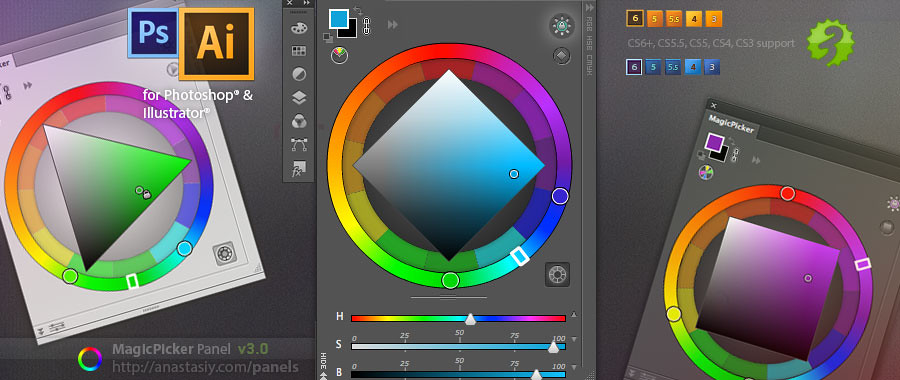Open the color scheme wheel icon under the blue swatch
Viewport: 900px width, 380px height.
tap(340, 55)
